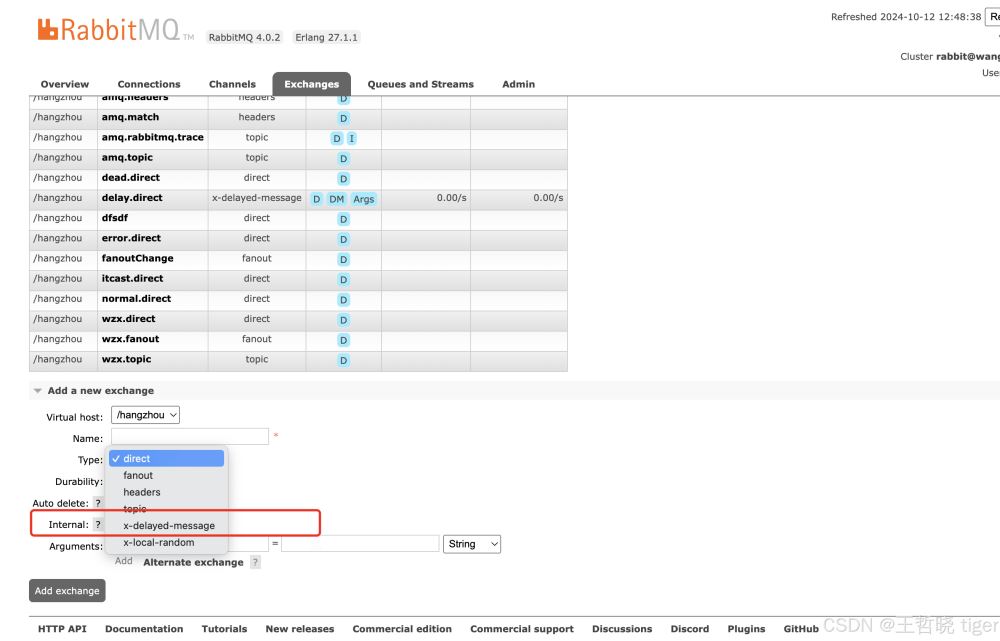The image size is (1000, 641).
Task: Switch to the Admin tab
Action: [x=518, y=84]
